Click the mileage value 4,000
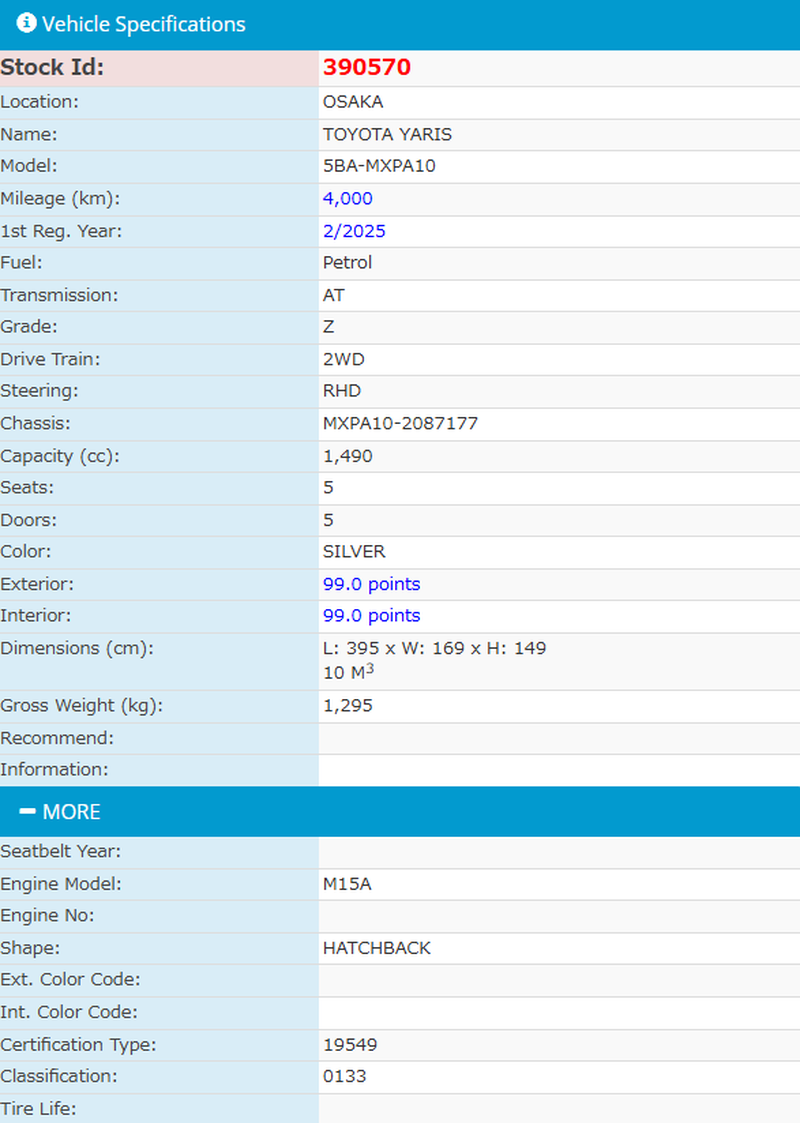Screen dimensions: 800x1123 [347, 198]
